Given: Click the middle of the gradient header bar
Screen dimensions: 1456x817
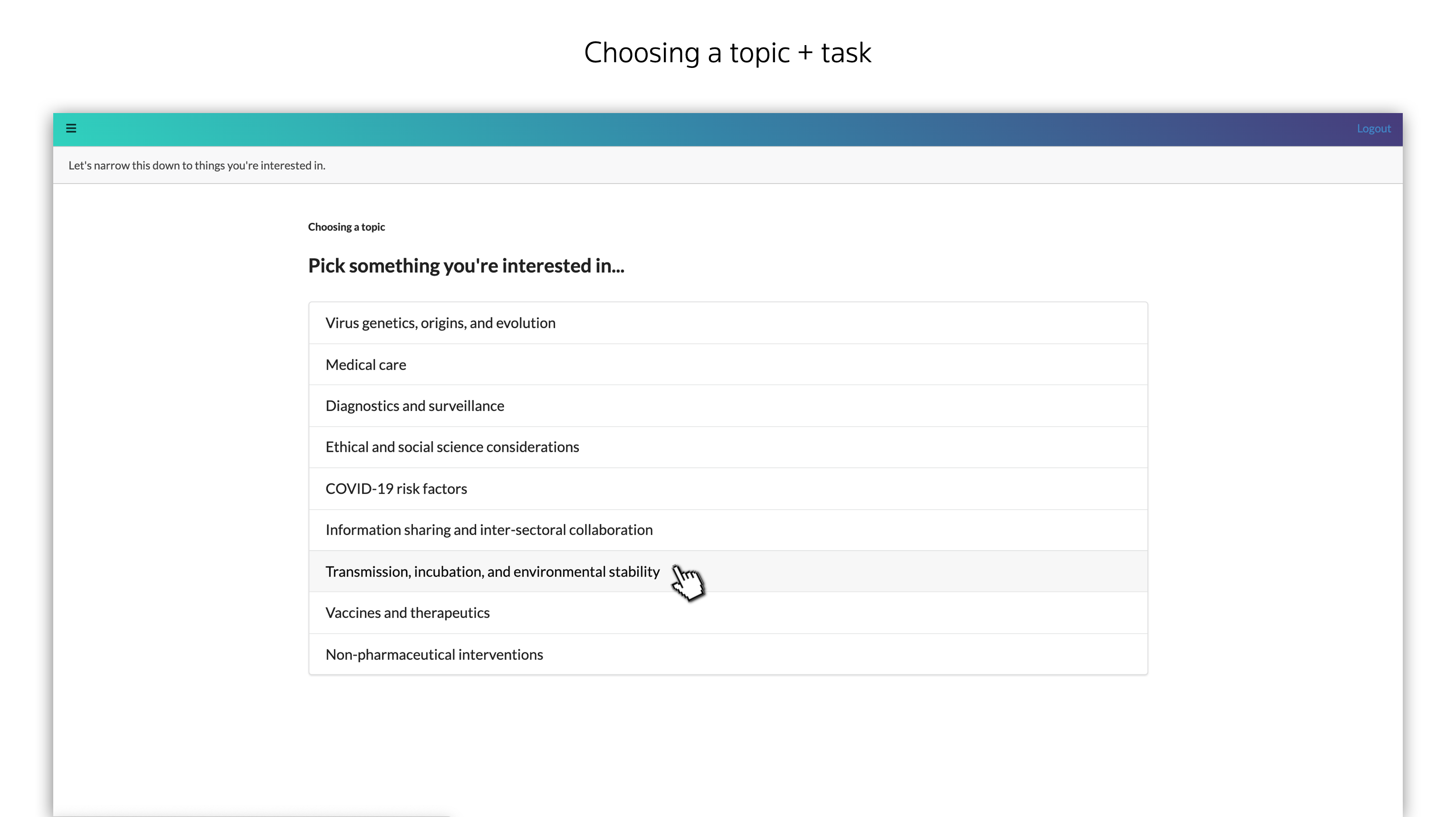Looking at the screenshot, I should point(728,129).
